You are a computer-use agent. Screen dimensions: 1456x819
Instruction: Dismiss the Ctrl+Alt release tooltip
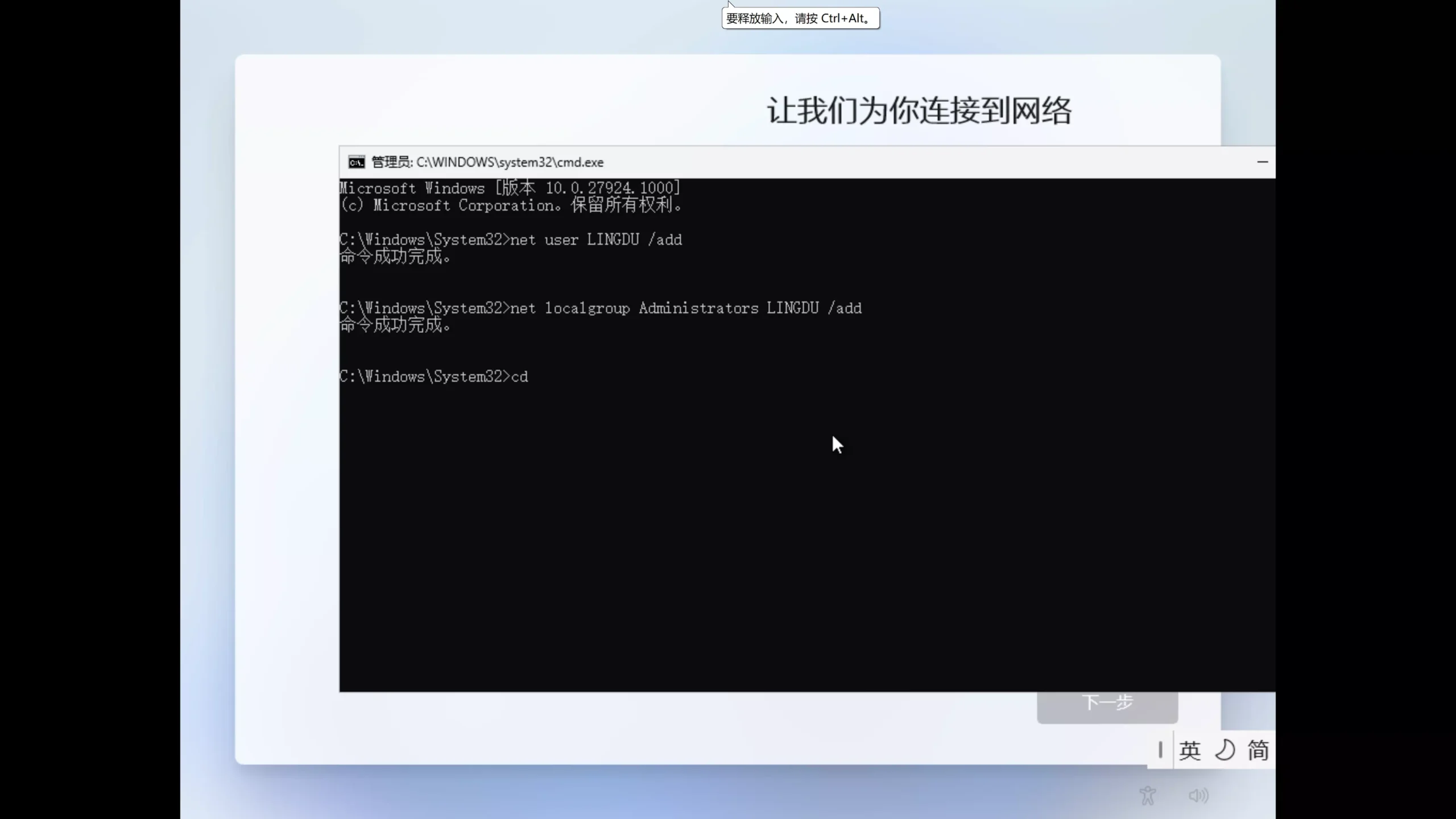tap(799, 18)
